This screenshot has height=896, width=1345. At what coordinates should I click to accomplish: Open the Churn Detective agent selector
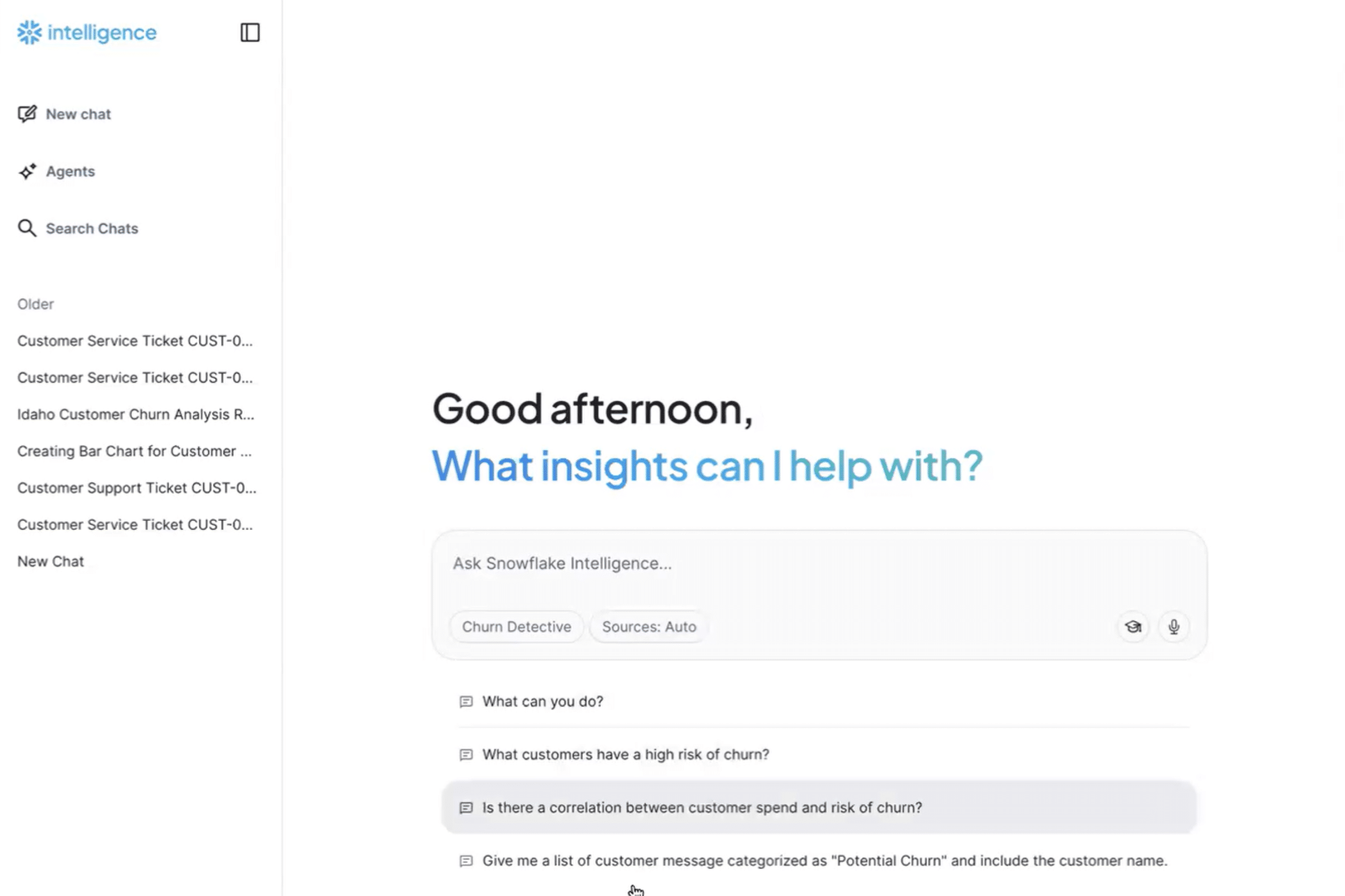pos(516,627)
